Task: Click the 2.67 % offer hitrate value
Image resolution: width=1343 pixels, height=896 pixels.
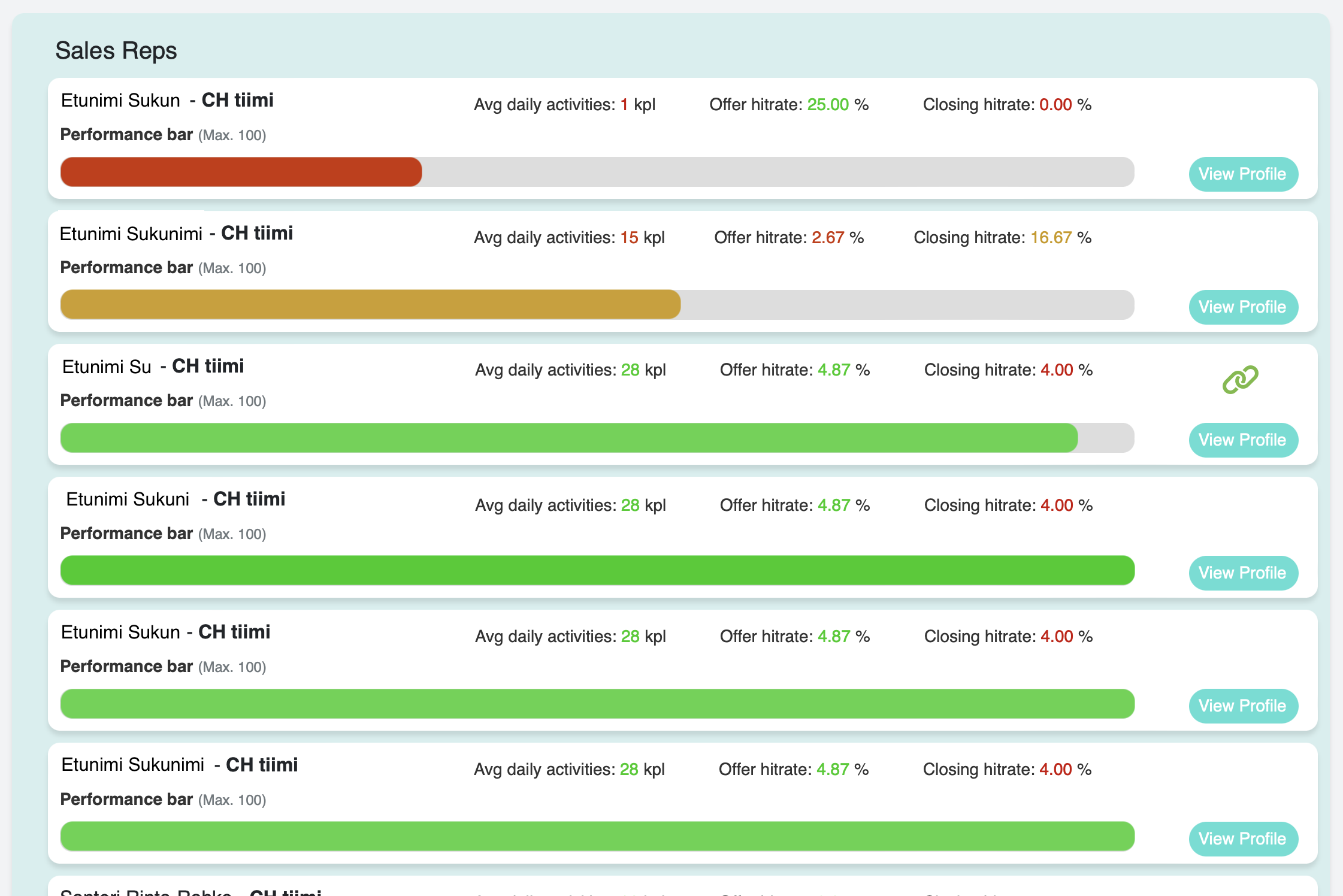Action: pyautogui.click(x=828, y=238)
